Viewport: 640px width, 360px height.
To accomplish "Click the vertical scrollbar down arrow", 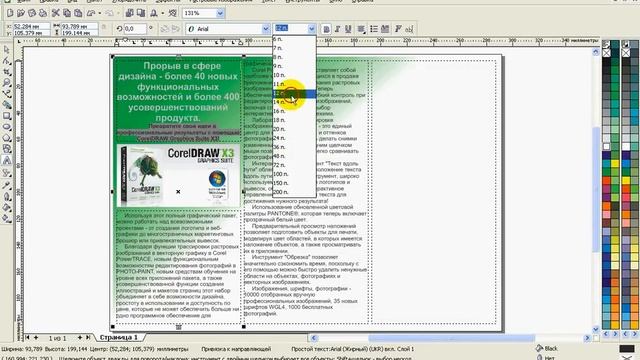I will [596, 329].
